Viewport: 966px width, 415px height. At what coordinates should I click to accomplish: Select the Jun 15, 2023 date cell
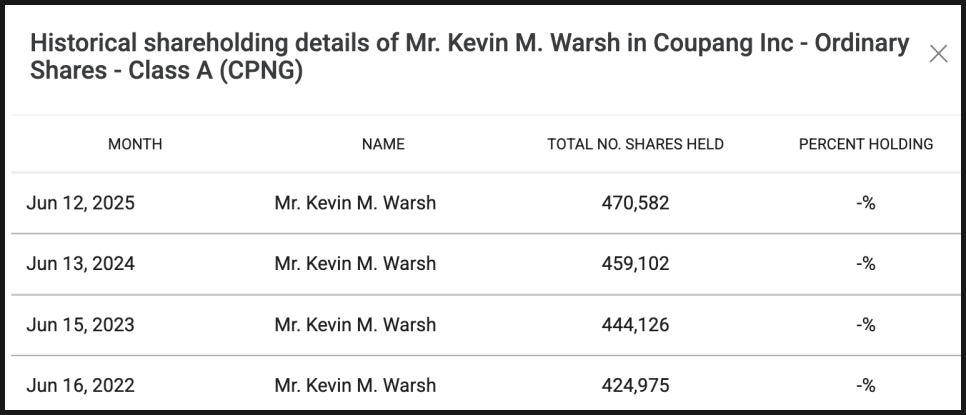[x=81, y=325]
